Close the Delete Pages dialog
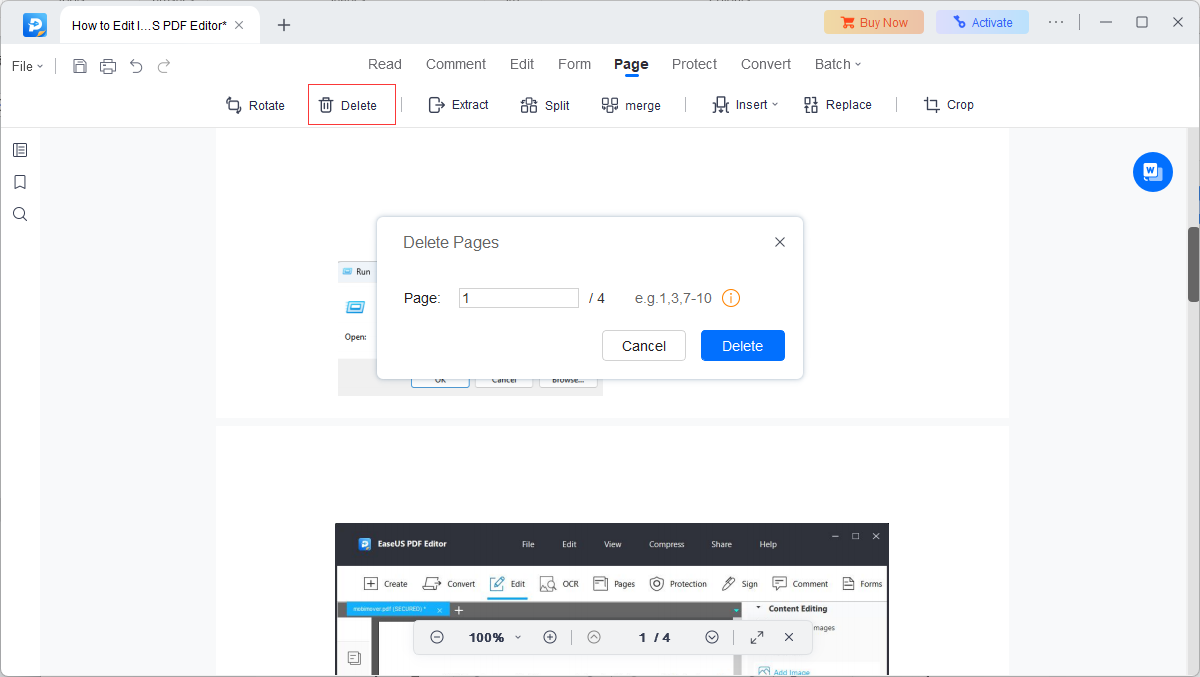 coord(780,242)
